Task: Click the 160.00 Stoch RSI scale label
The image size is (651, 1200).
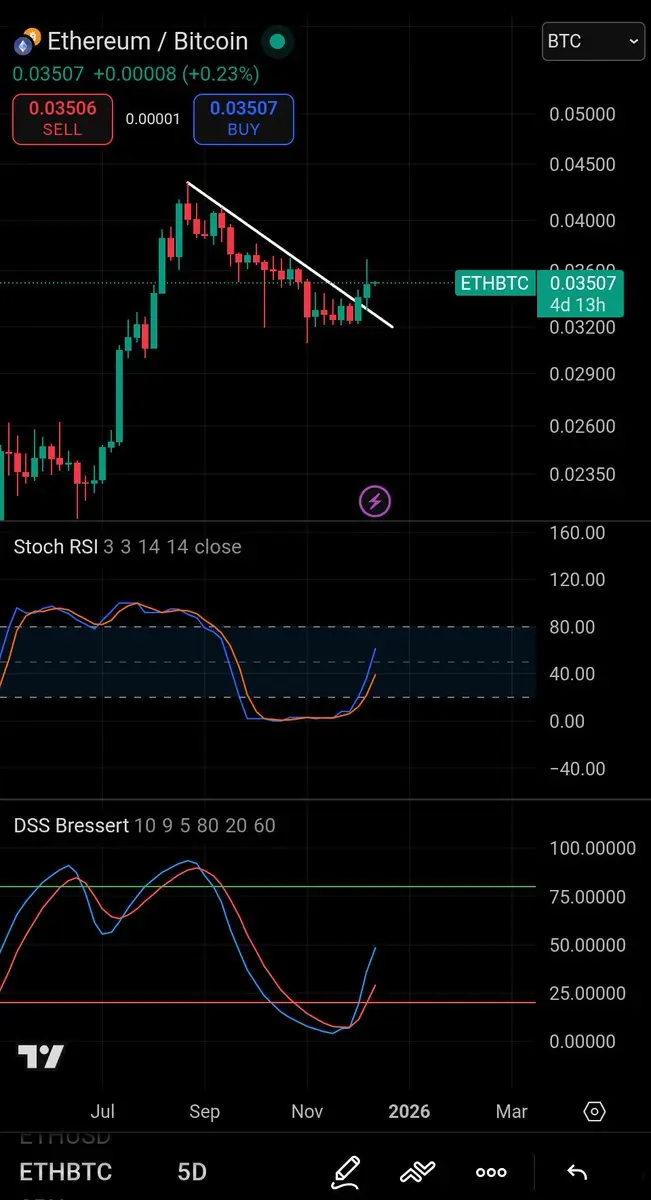Action: tap(577, 533)
